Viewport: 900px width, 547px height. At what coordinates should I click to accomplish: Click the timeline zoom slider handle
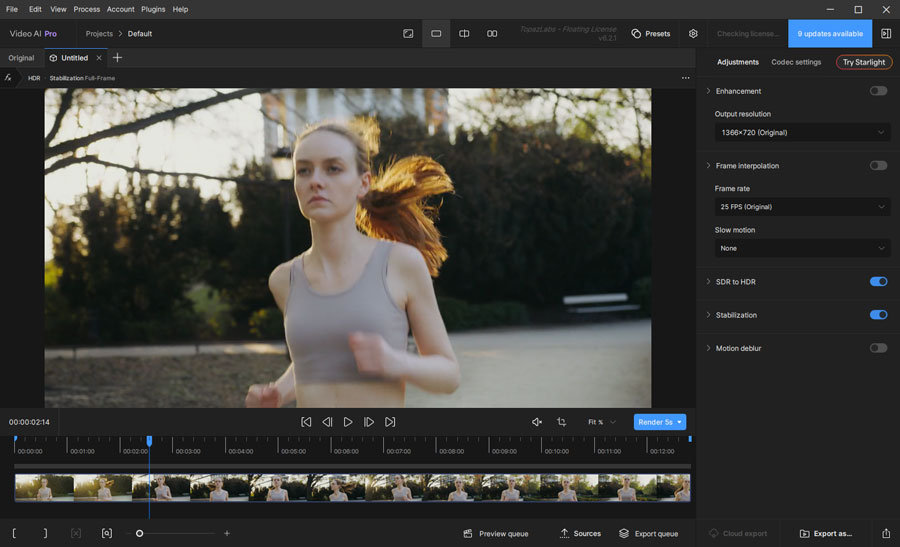coord(139,533)
